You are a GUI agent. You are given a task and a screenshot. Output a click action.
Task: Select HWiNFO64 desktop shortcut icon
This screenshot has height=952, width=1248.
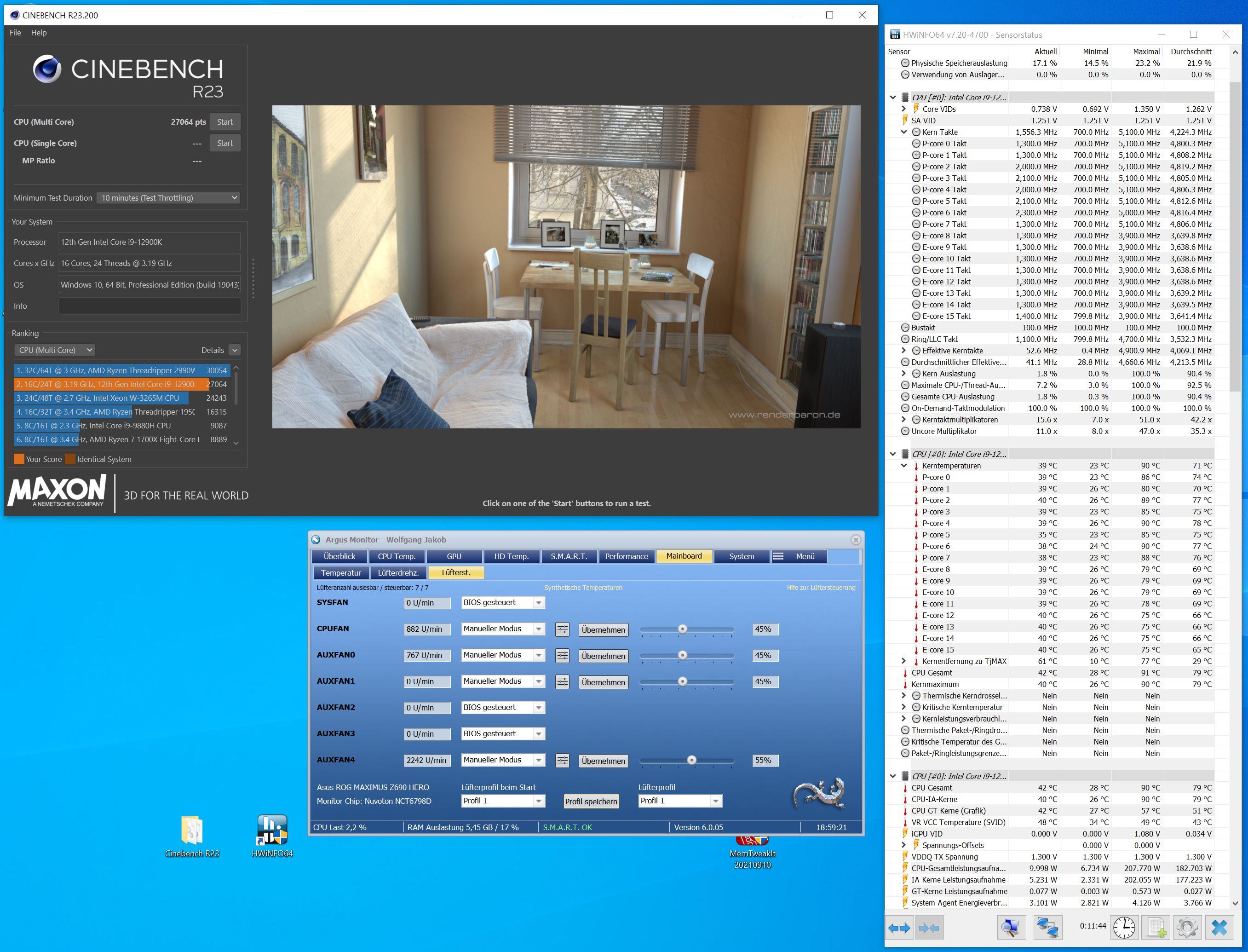pos(272,830)
